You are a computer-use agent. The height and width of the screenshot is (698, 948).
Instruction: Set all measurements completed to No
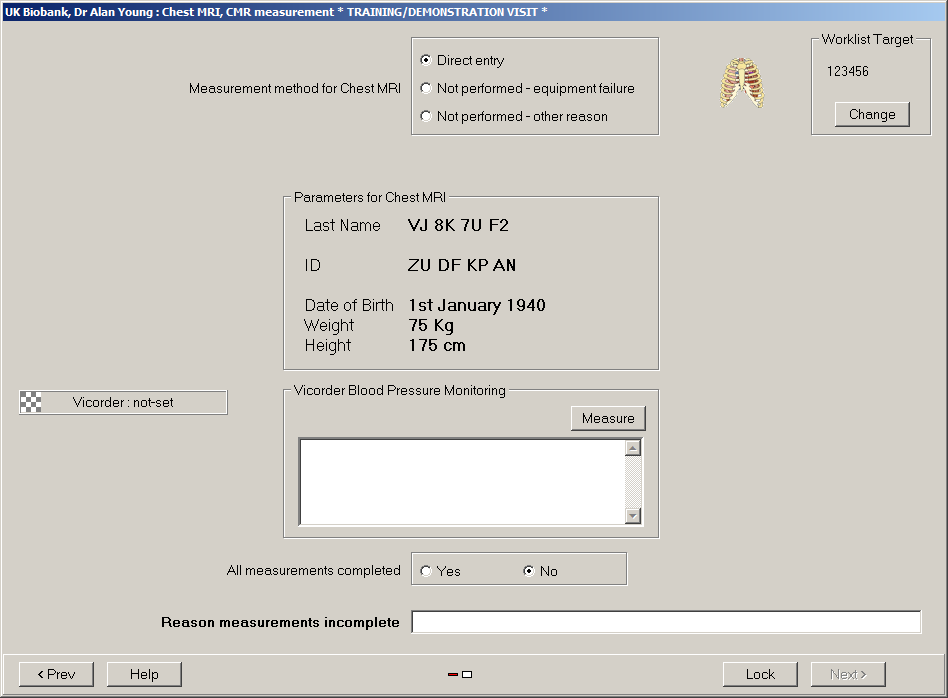529,571
